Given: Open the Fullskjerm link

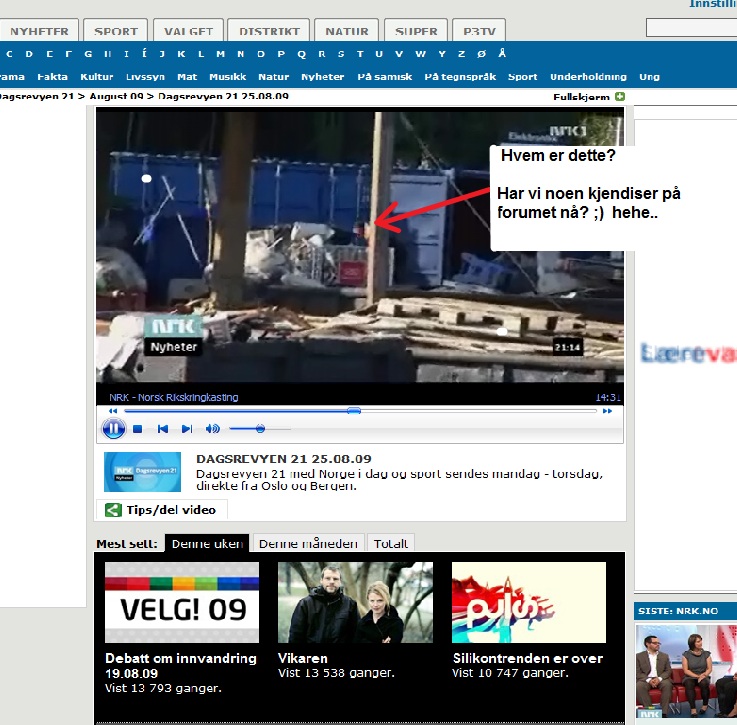Looking at the screenshot, I should pos(581,97).
